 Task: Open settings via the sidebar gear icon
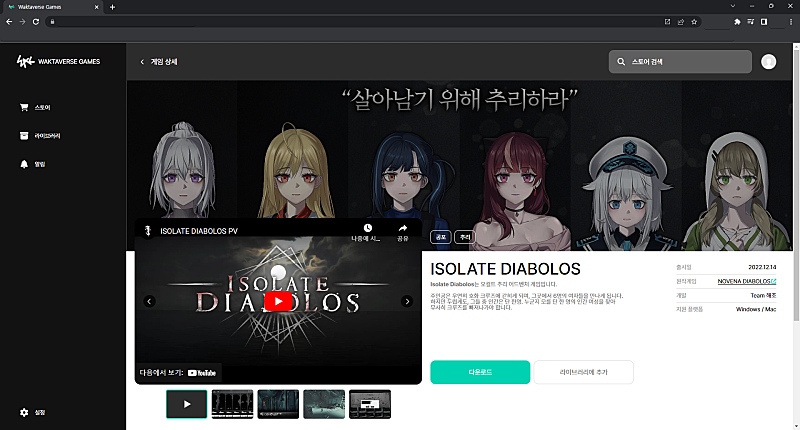coord(24,412)
